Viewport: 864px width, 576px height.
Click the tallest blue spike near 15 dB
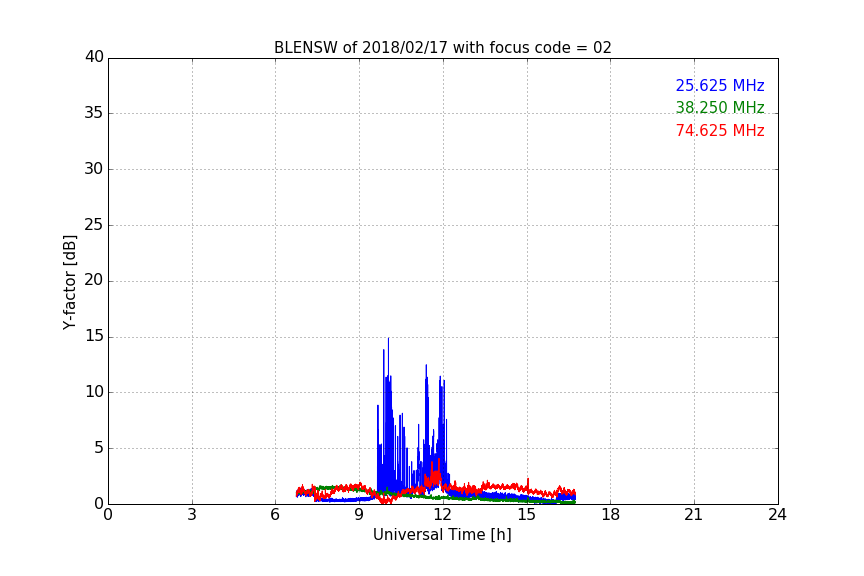(388, 358)
